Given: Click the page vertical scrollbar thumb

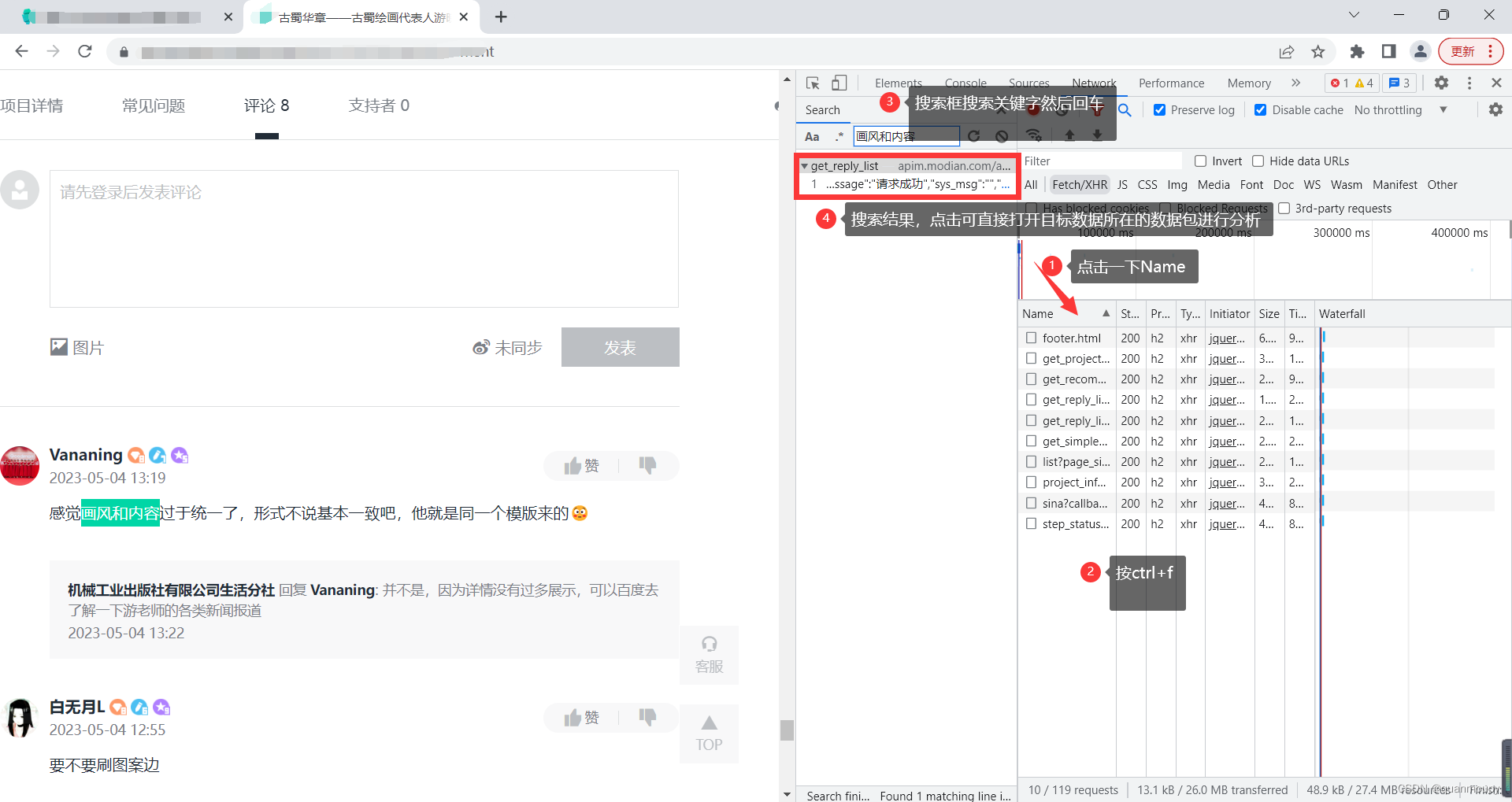Looking at the screenshot, I should click(786, 730).
